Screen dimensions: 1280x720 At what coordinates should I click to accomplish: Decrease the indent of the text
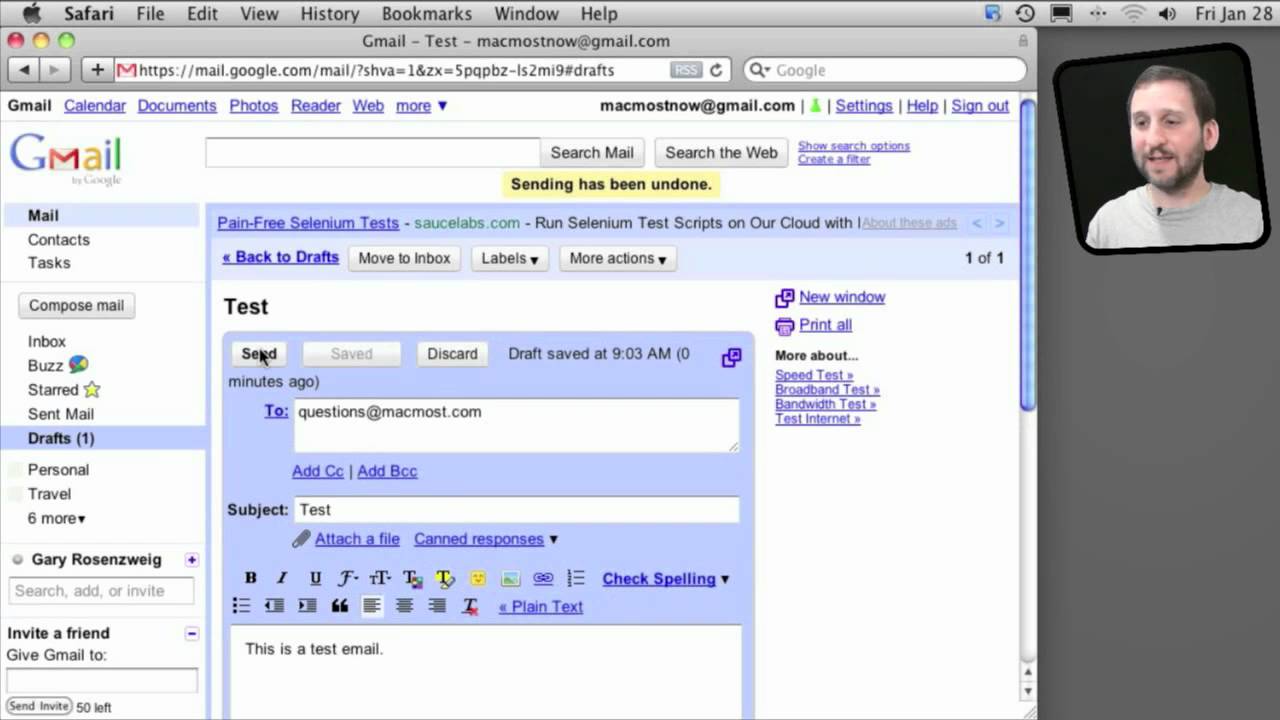[274, 605]
